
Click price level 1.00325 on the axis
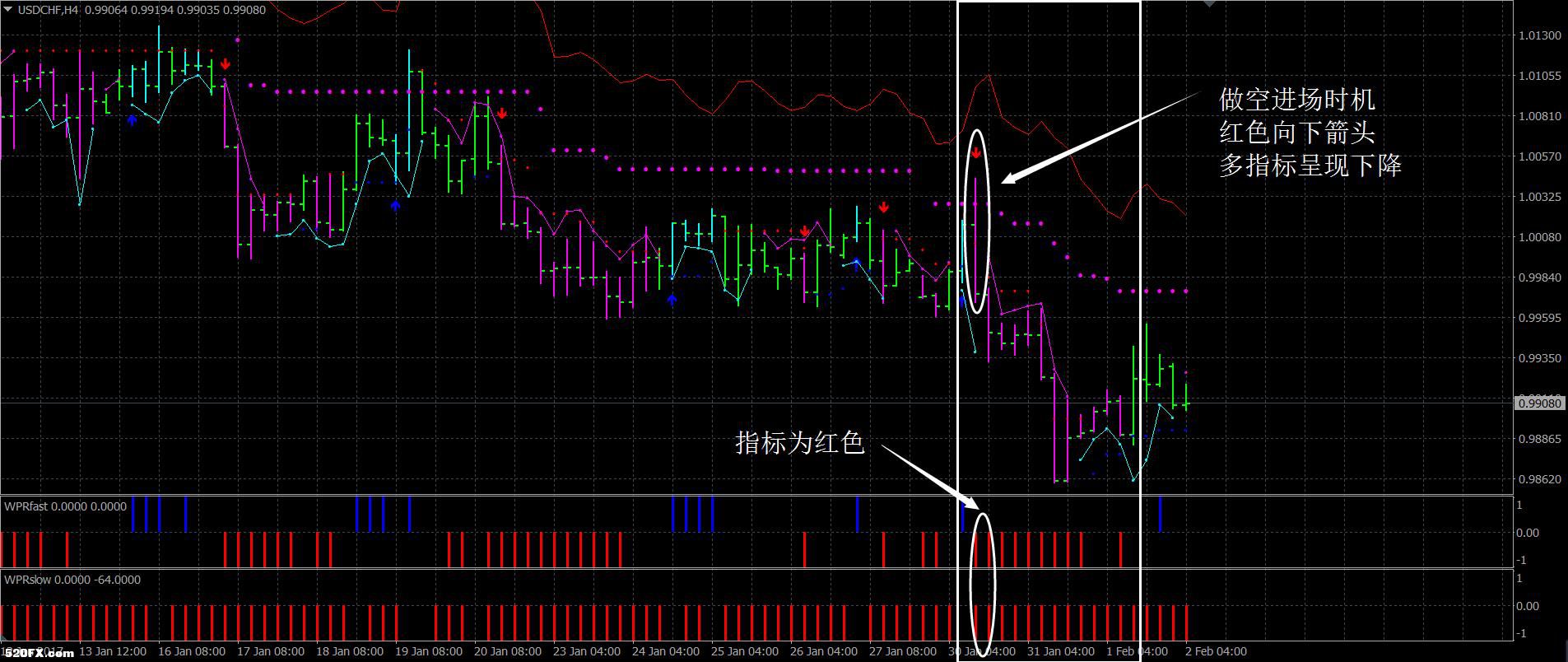(1540, 197)
